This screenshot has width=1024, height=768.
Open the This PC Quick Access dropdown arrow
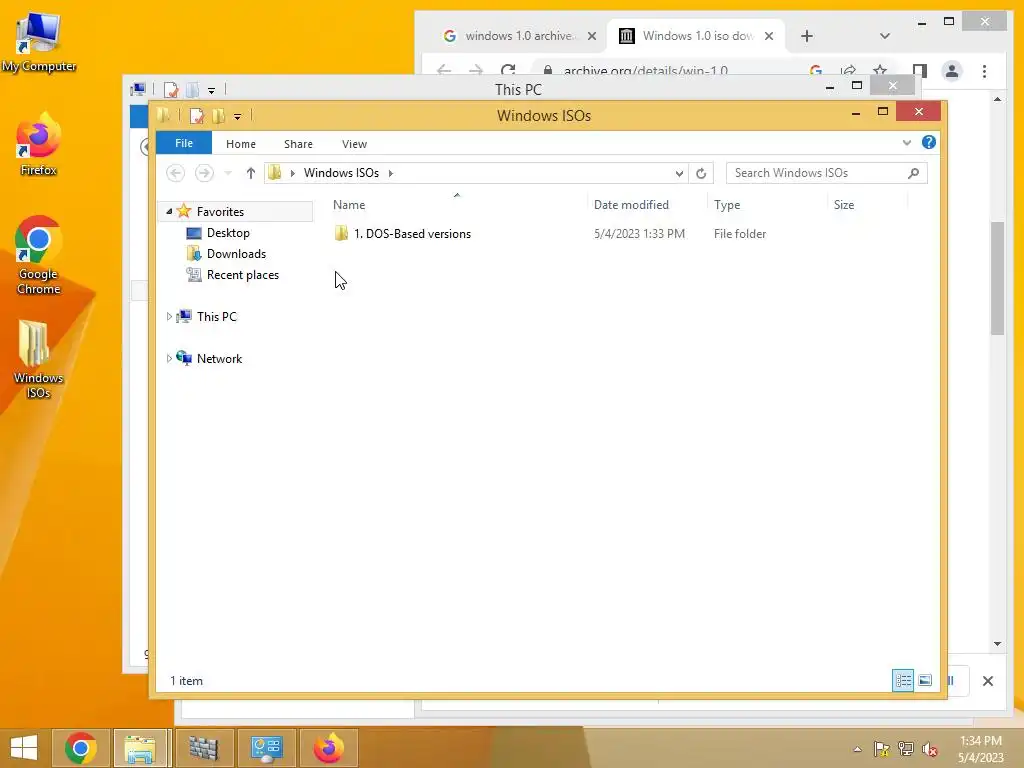coord(212,90)
